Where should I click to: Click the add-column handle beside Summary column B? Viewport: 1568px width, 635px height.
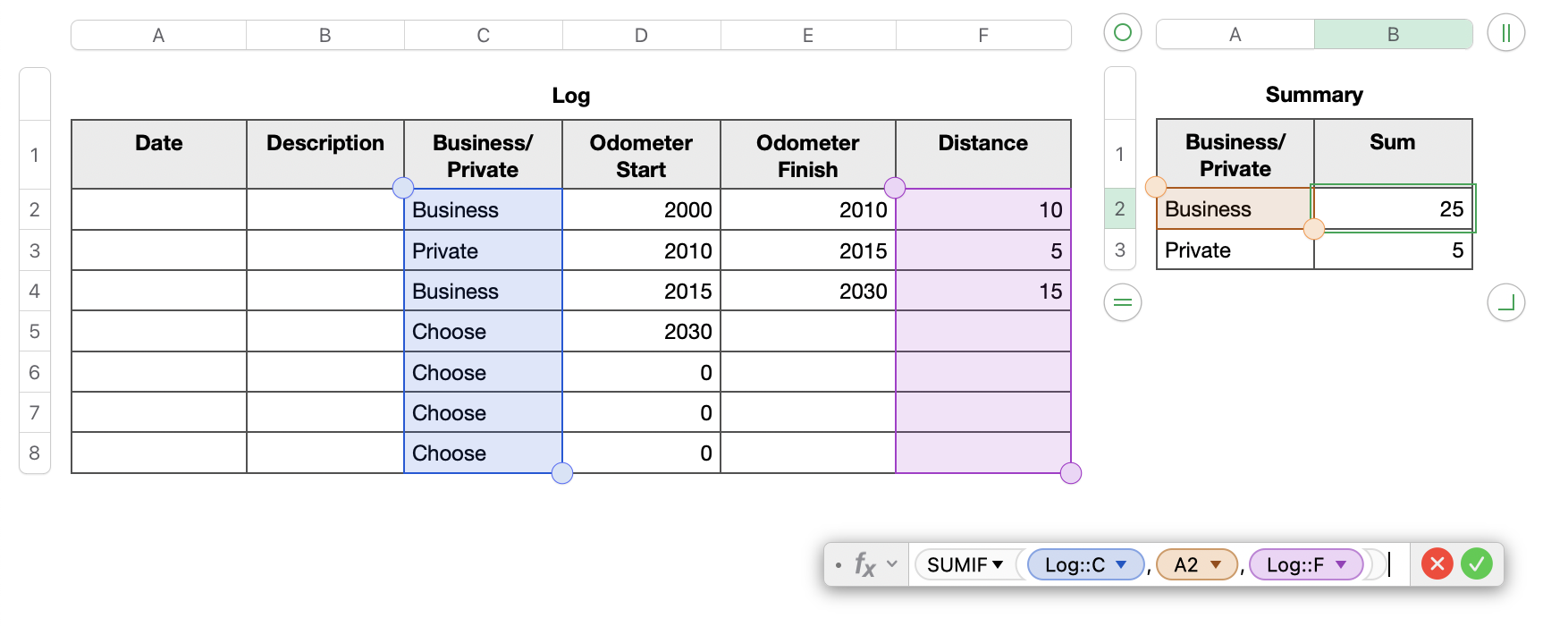coord(1505,33)
